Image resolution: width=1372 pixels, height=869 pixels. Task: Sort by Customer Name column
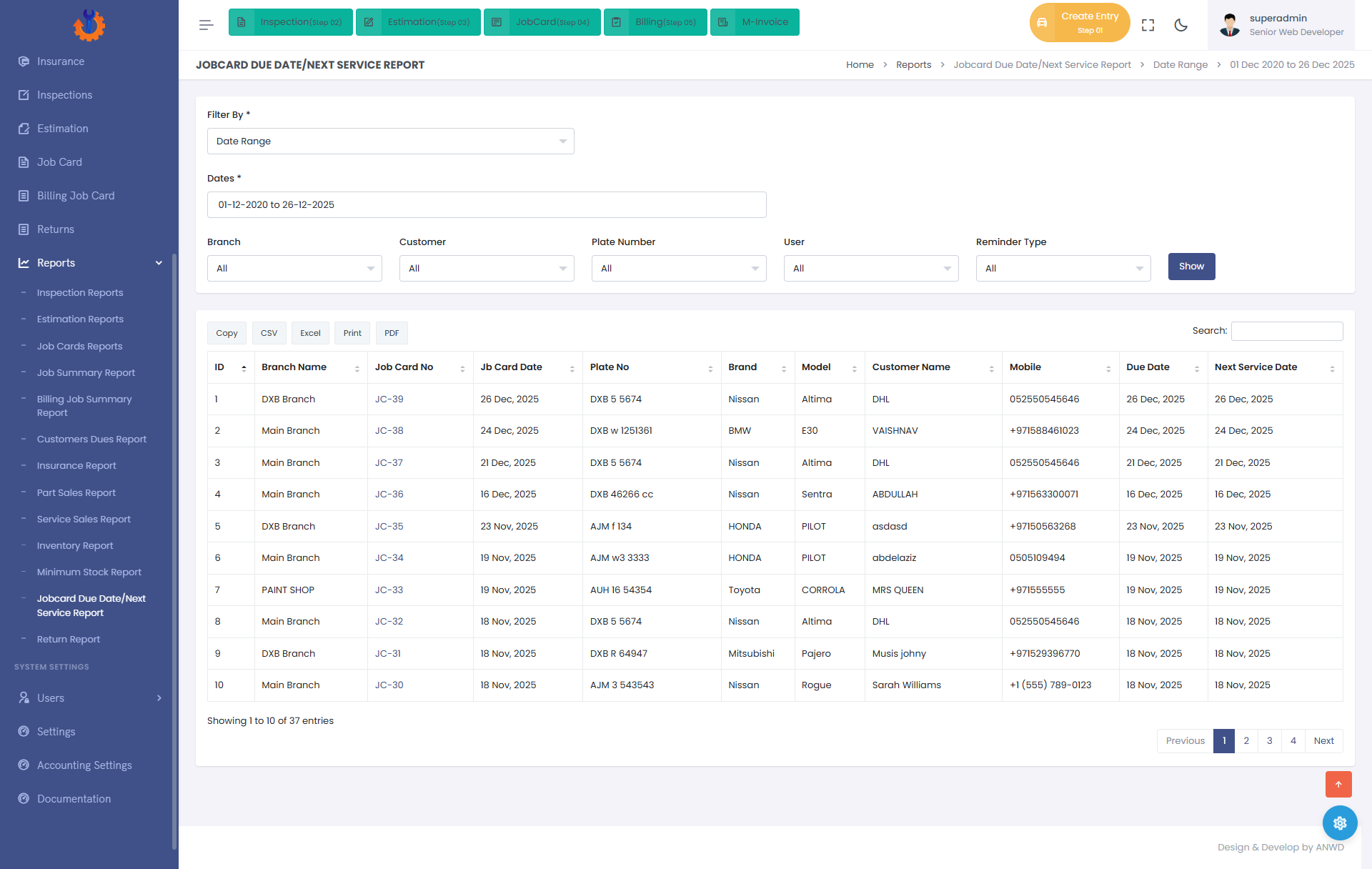point(933,367)
